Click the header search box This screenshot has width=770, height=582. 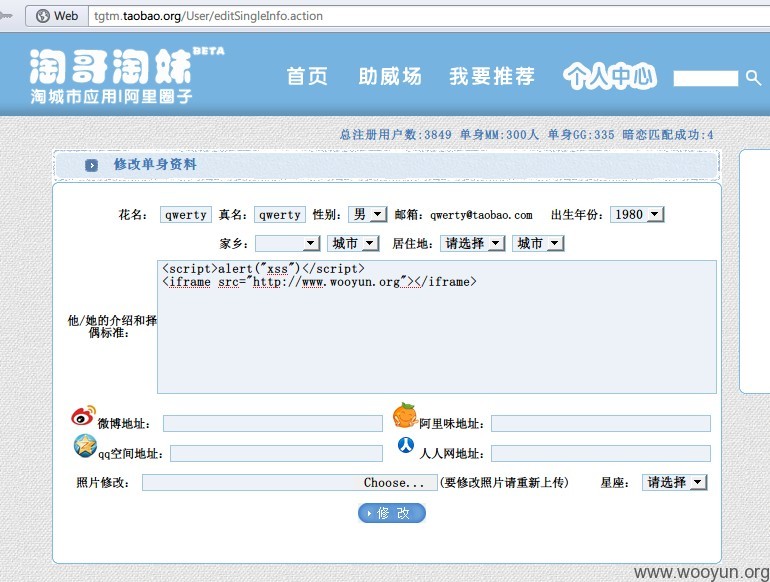pyautogui.click(x=706, y=78)
